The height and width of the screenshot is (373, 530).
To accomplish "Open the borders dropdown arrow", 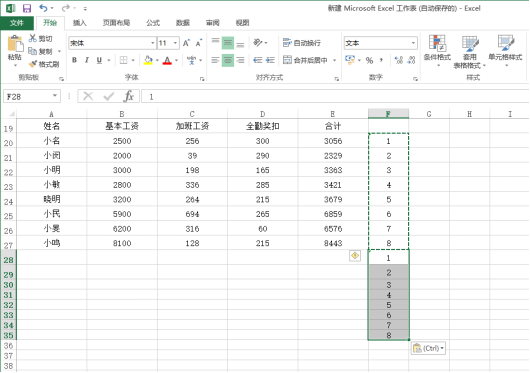I will point(133,60).
